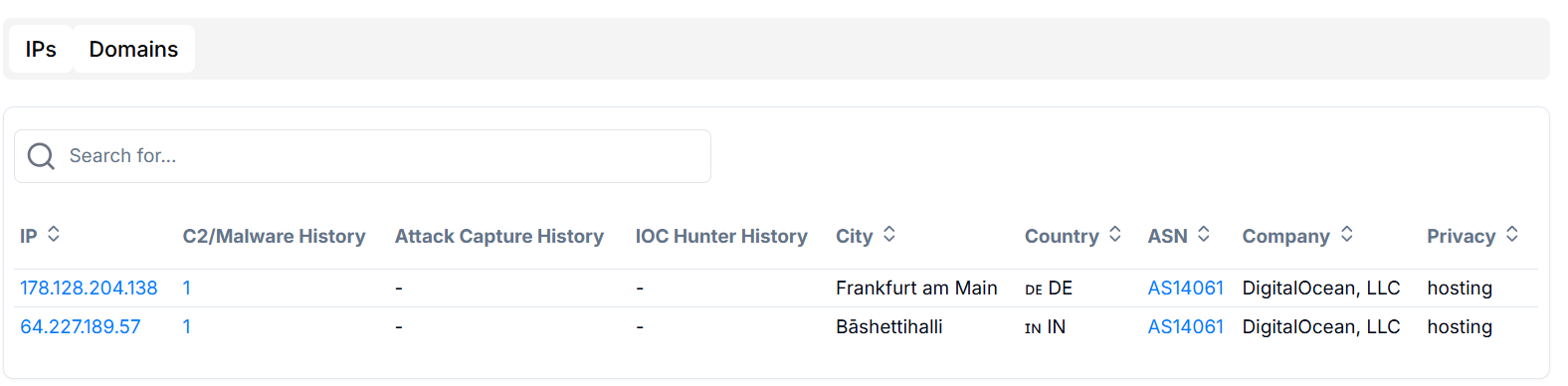Open AS14061 link in the Frankfurt row
1568x386 pixels.
pyautogui.click(x=1185, y=288)
